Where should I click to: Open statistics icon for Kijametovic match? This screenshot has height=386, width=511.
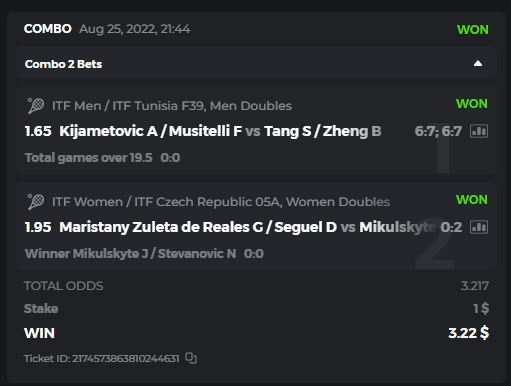(479, 131)
